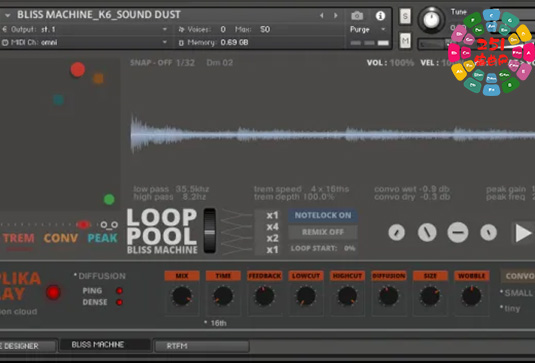
Task: Click the Dm 02 loop name
Action: tap(219, 63)
